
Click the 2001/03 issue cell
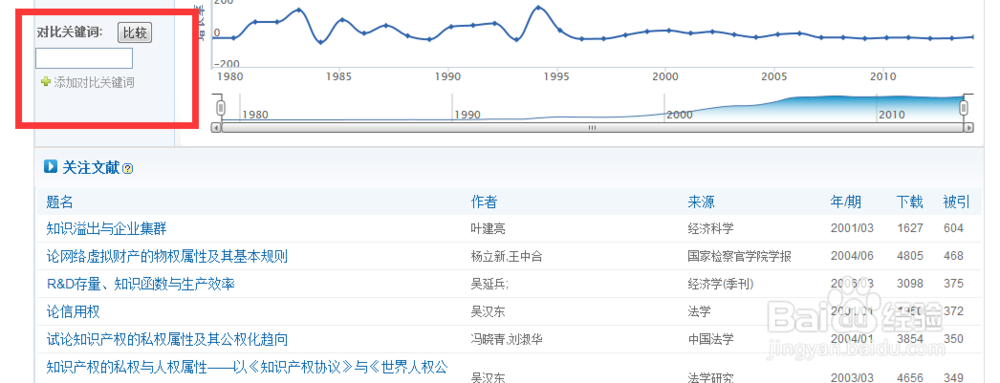852,229
